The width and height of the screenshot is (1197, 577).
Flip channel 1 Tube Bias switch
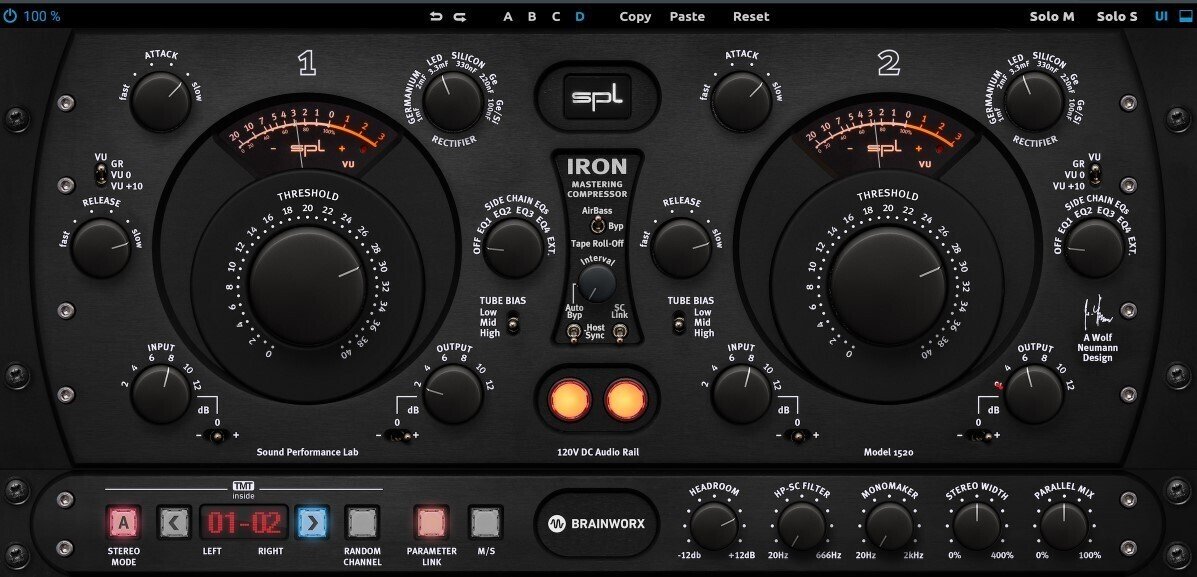click(x=515, y=323)
